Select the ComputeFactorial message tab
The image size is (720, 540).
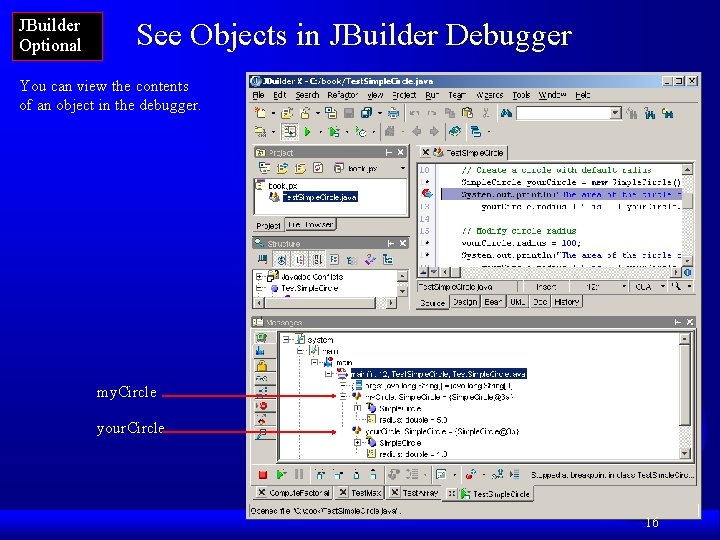(293, 493)
